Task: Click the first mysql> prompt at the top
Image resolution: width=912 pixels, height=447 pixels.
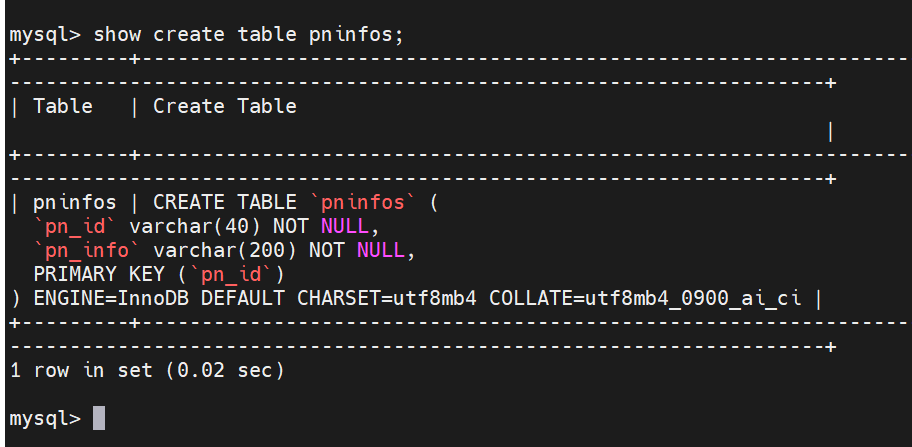Action: click(x=45, y=34)
